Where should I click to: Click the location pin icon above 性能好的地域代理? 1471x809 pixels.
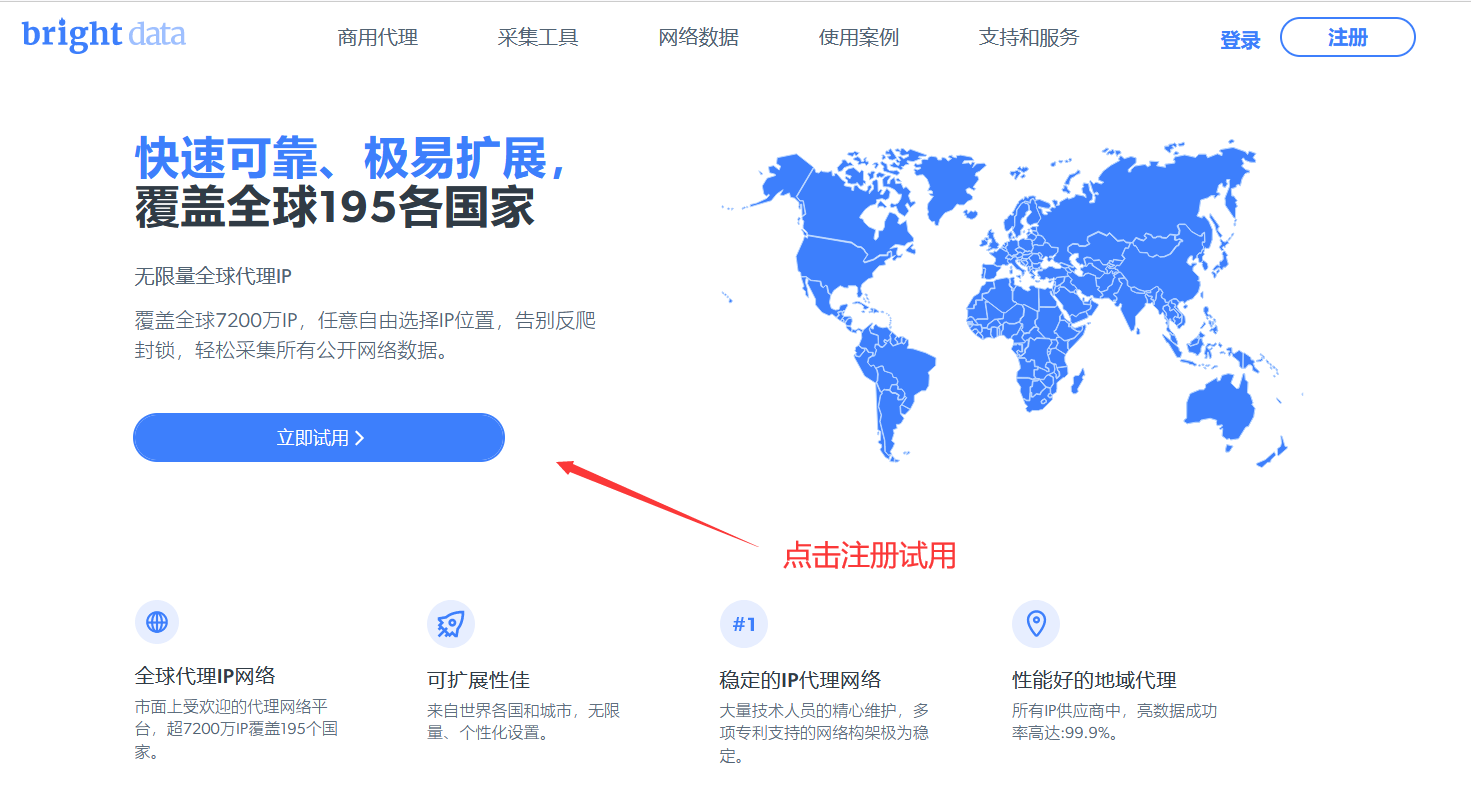tap(1036, 622)
